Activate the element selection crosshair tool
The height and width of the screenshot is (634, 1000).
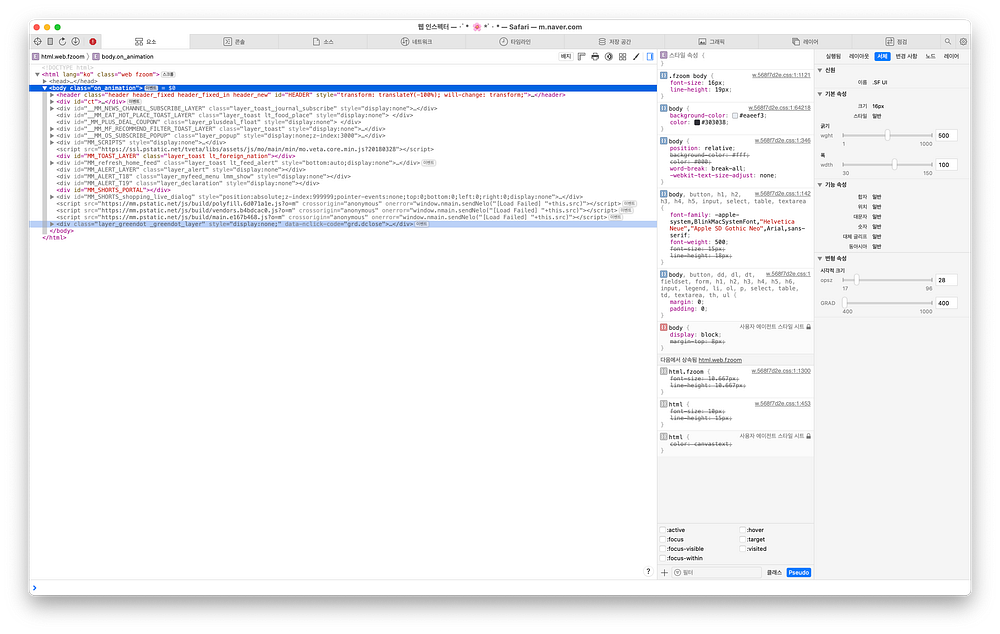click(x=38, y=41)
